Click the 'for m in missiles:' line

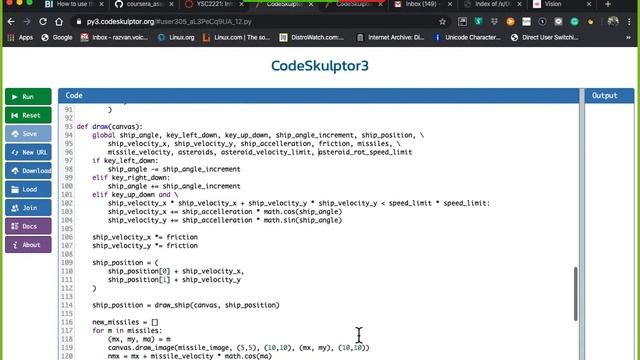(127, 331)
